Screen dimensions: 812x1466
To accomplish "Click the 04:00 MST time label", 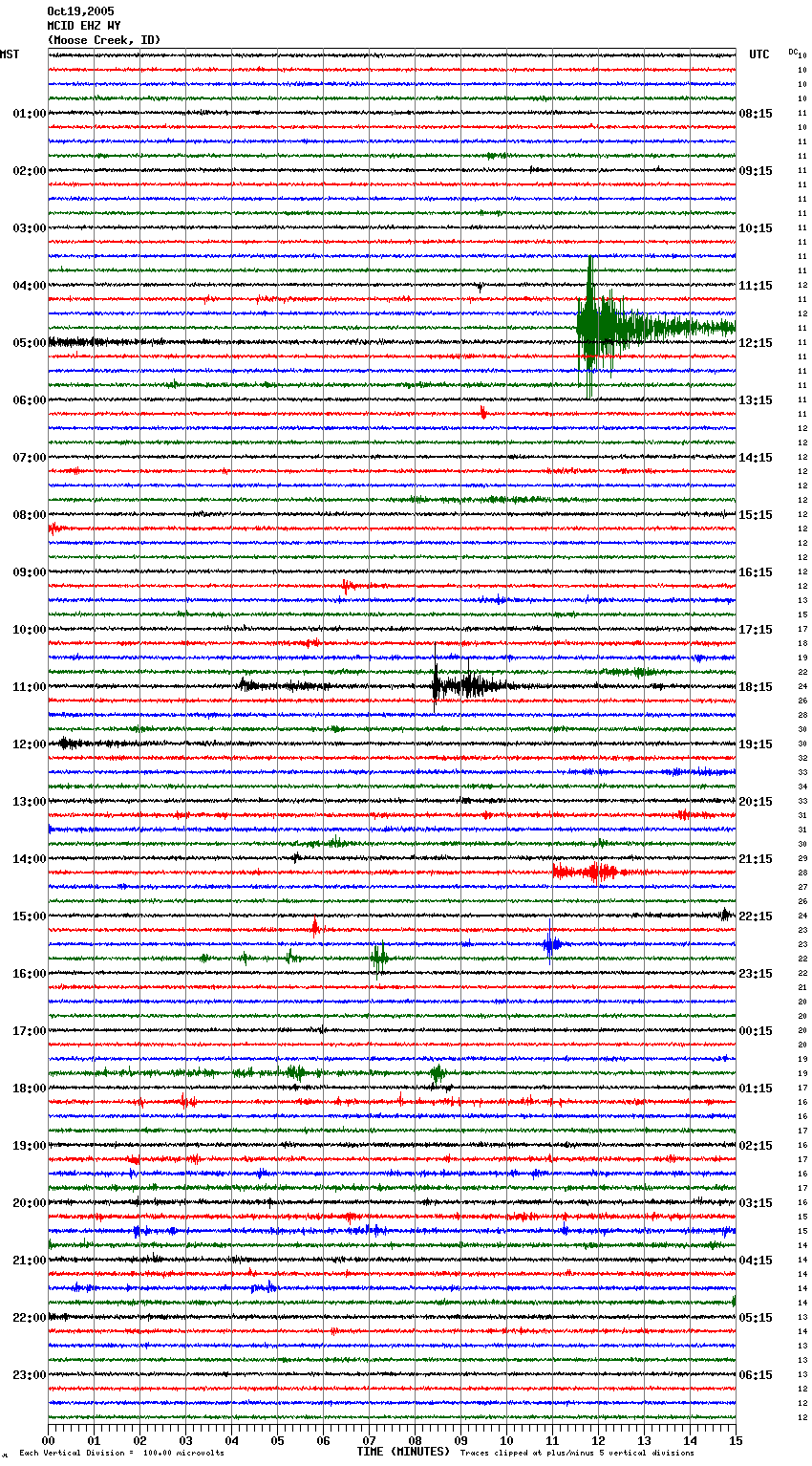I will pos(30,286).
